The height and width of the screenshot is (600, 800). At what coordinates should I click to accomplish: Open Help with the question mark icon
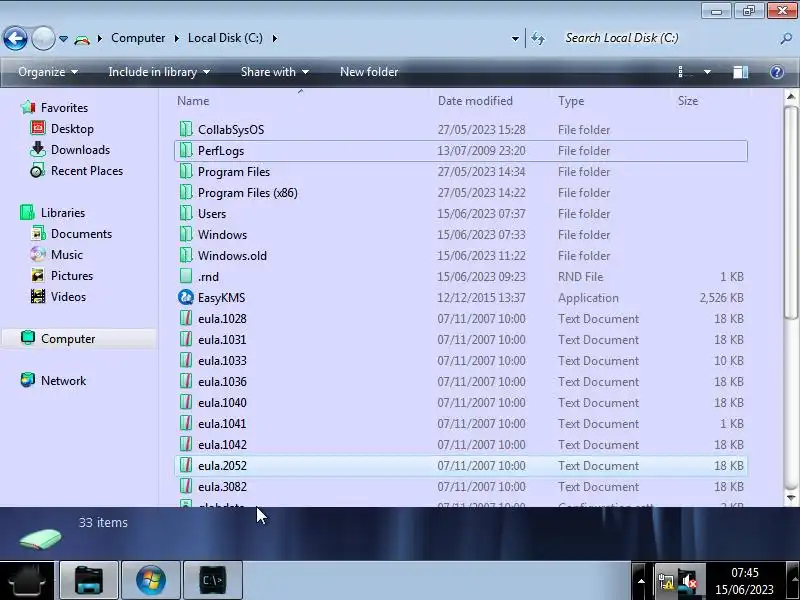777,72
